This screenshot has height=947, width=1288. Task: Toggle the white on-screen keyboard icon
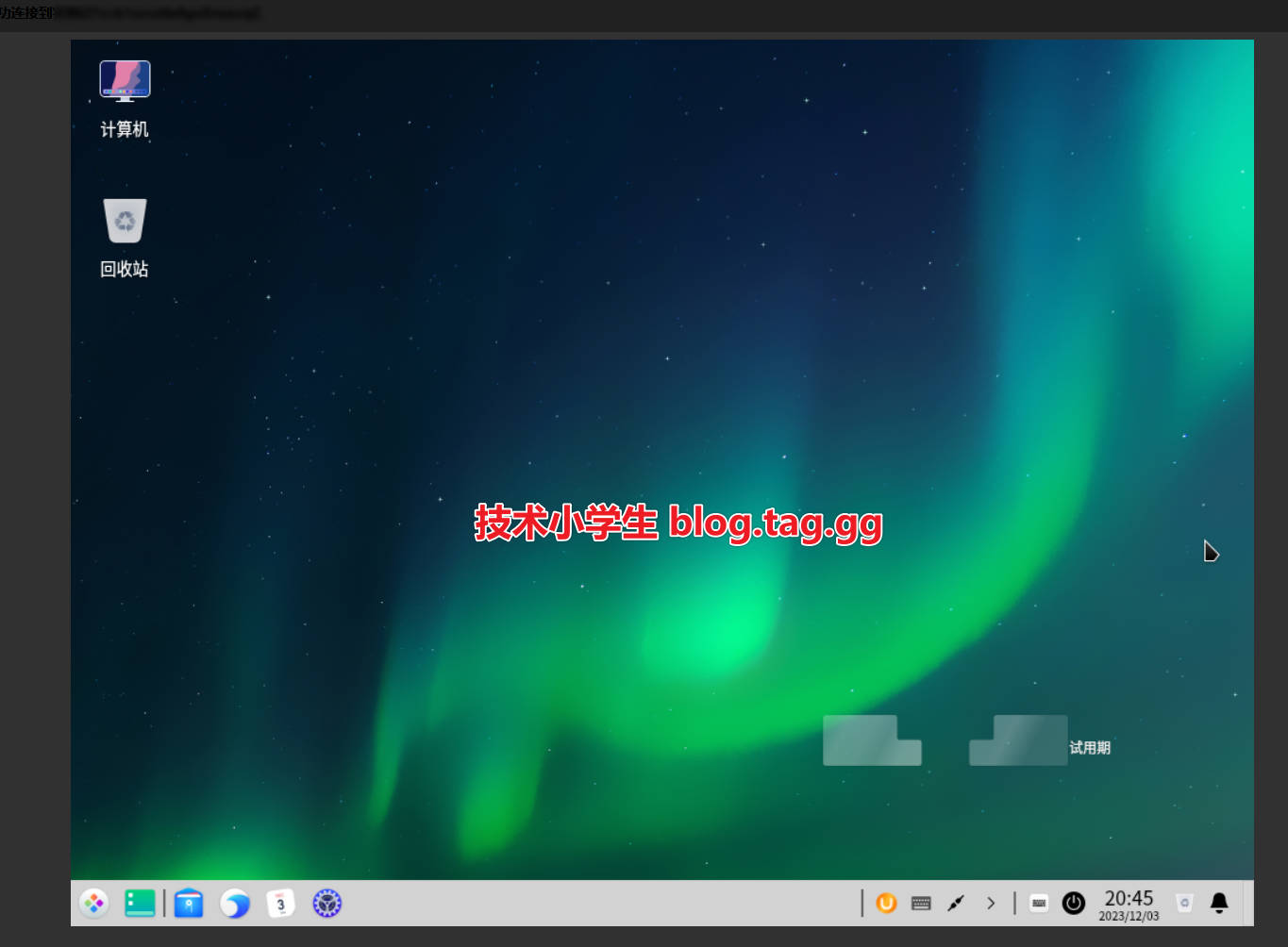(1039, 903)
